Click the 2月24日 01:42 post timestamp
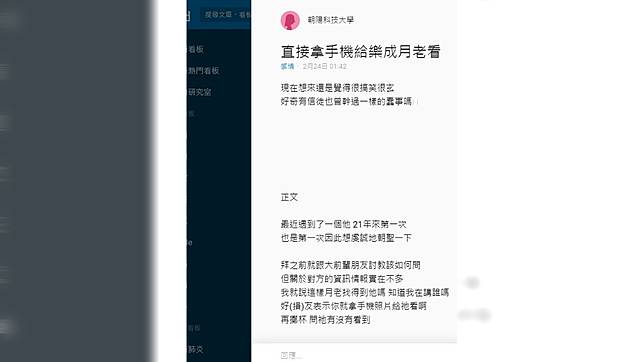The image size is (644, 362). coord(324,66)
